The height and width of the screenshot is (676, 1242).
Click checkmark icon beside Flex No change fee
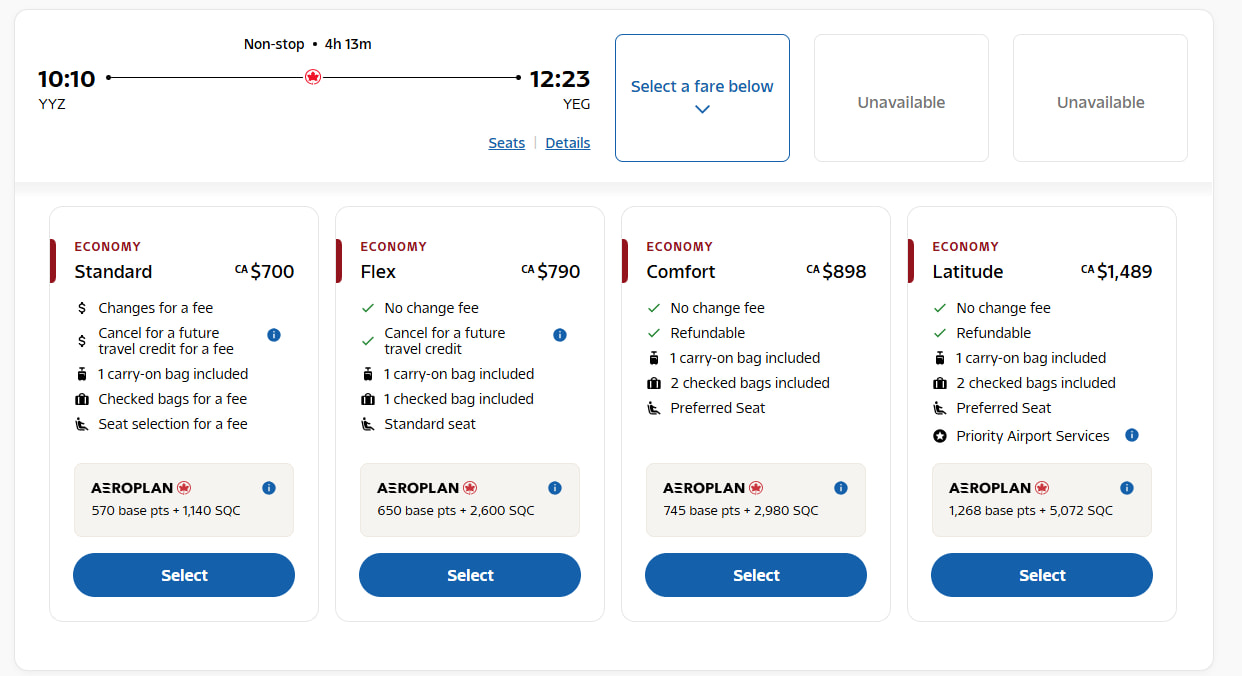[368, 308]
